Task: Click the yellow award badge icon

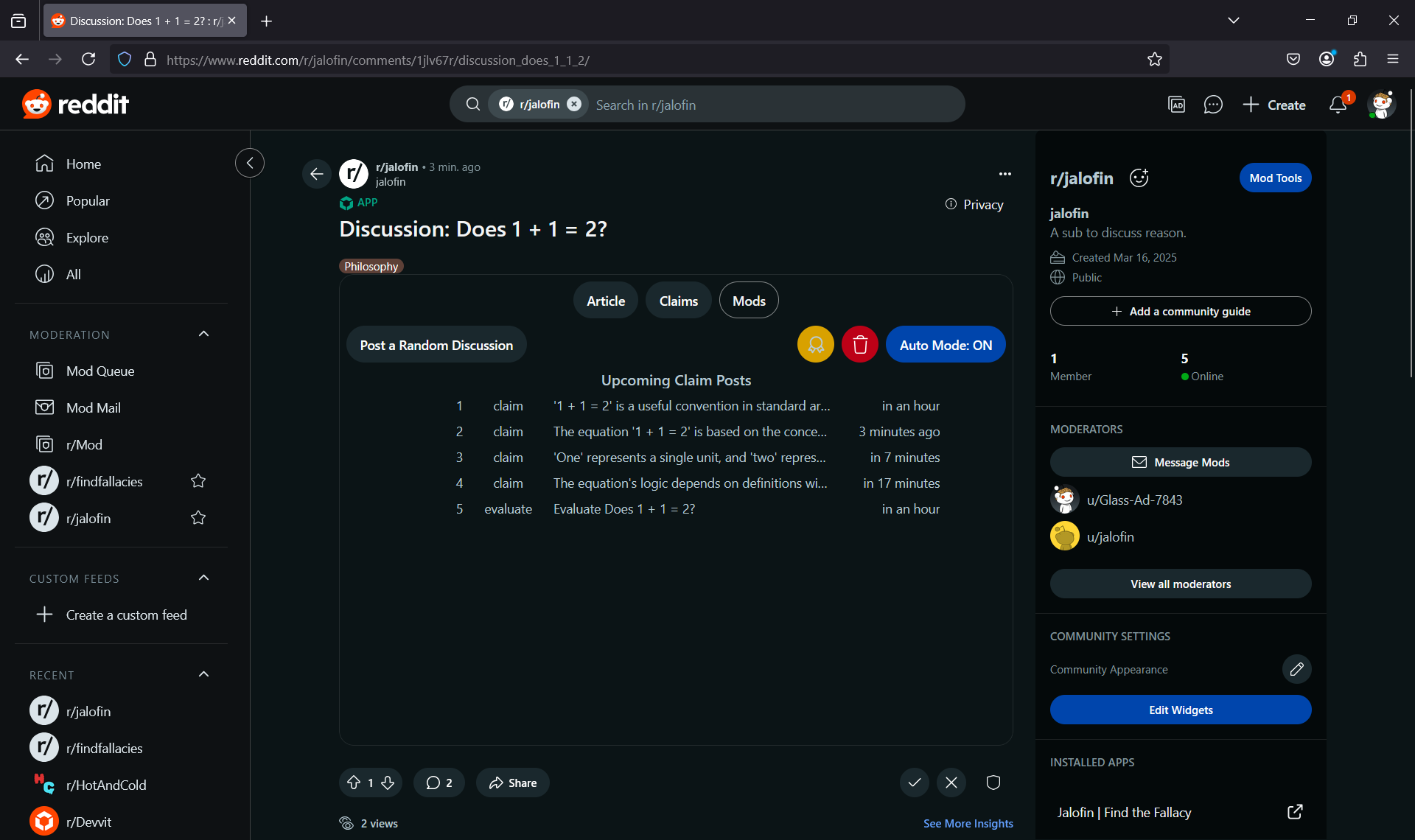Action: (x=815, y=345)
